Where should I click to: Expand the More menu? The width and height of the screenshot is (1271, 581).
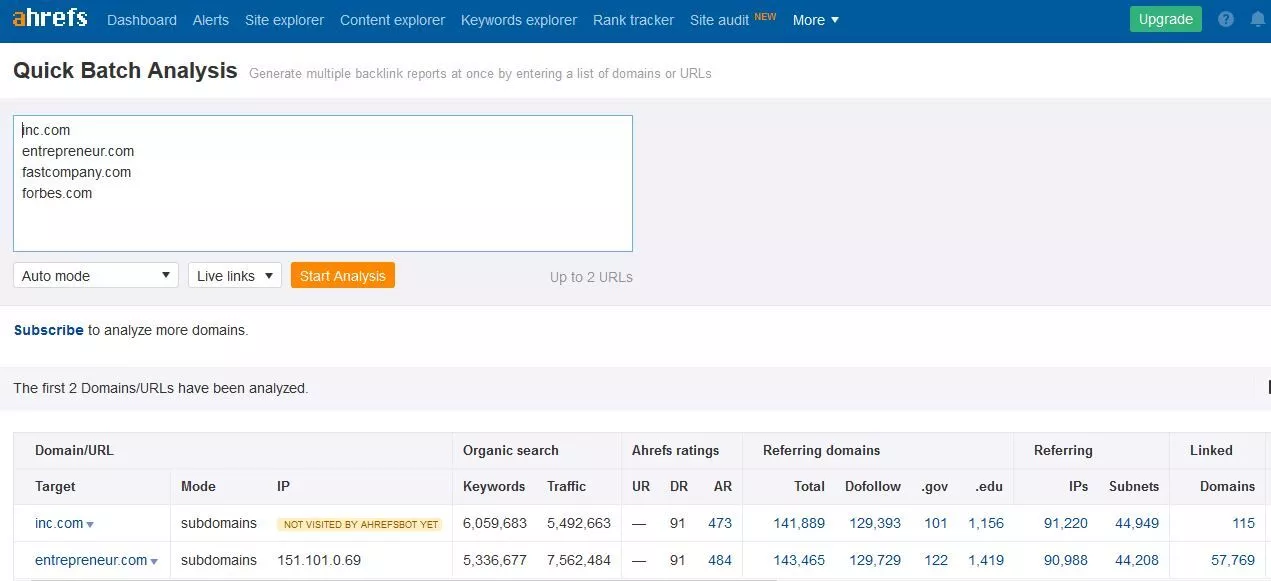(x=815, y=20)
